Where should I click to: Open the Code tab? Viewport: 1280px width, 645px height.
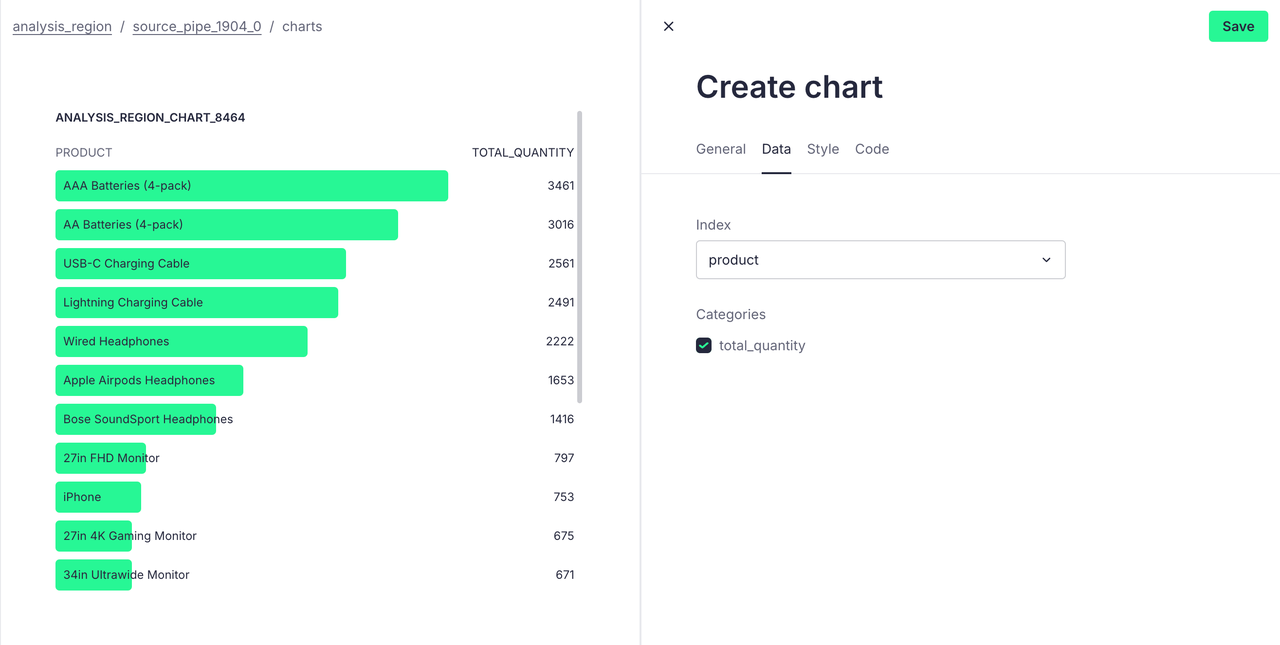pos(872,149)
